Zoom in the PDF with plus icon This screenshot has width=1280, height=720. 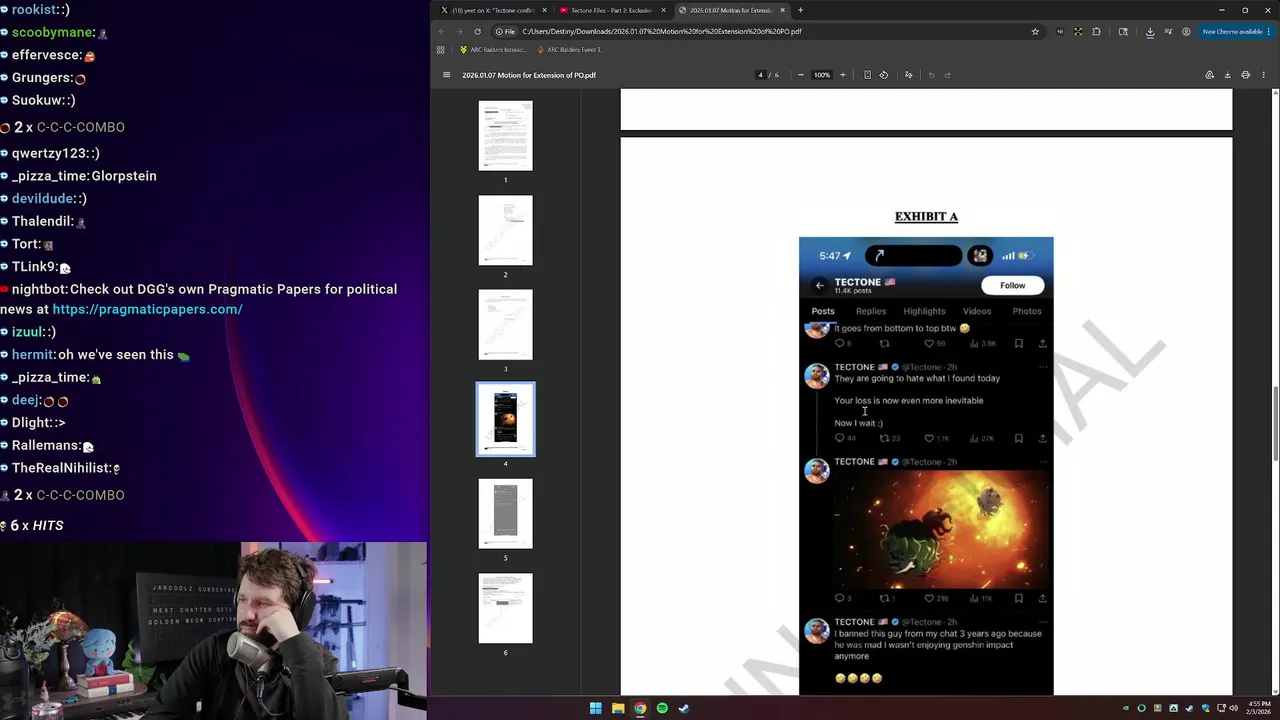[842, 75]
